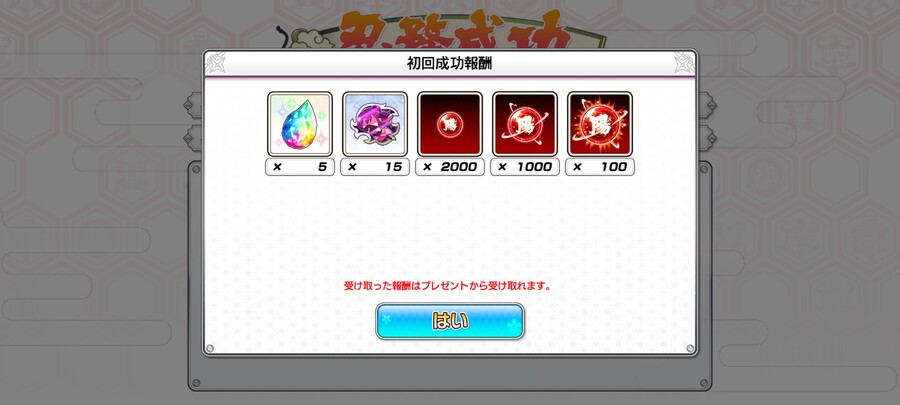Click the top-right web ornament of the dialog

tap(685, 63)
